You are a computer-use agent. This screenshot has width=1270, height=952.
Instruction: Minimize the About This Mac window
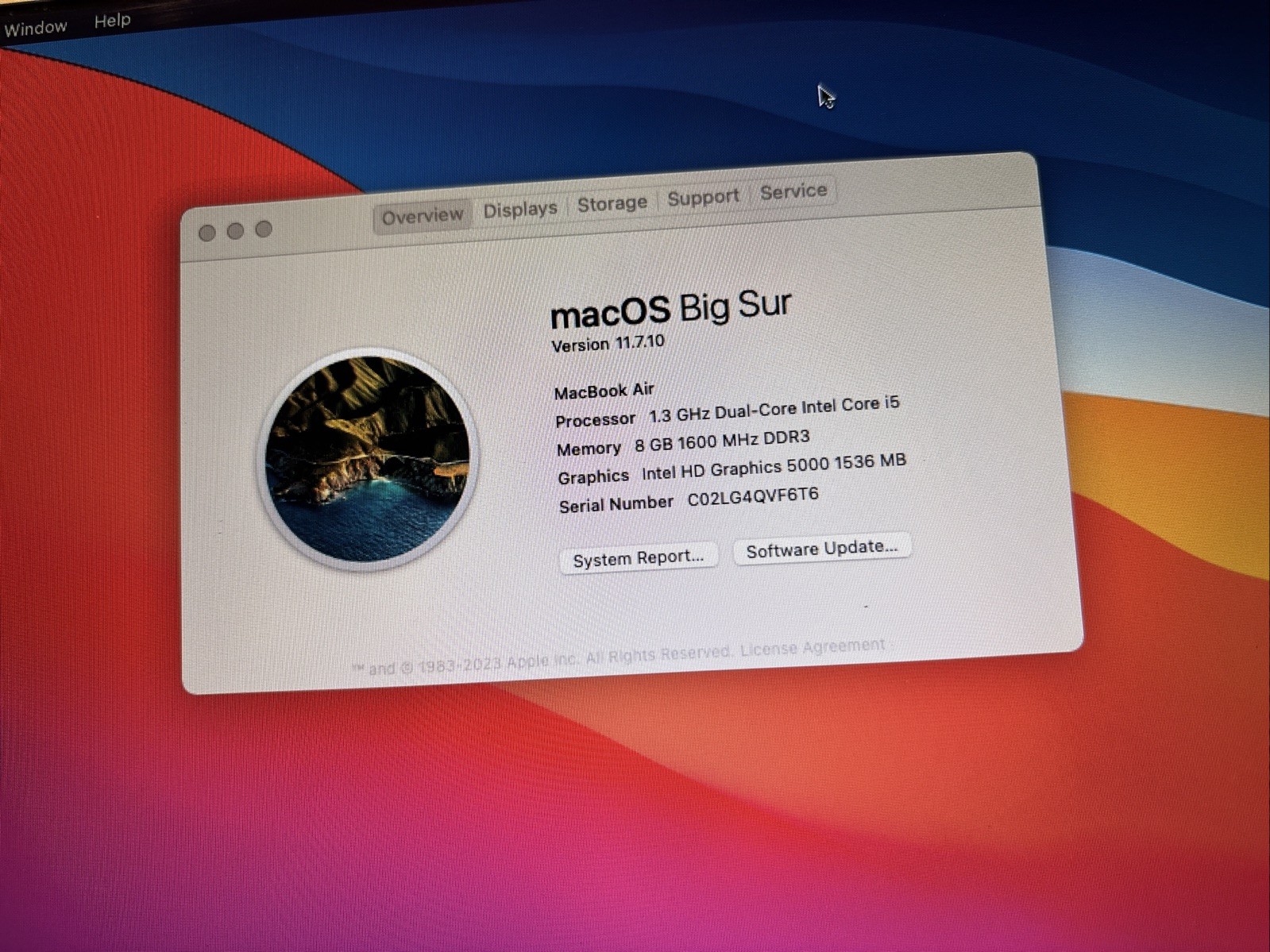pos(235,231)
